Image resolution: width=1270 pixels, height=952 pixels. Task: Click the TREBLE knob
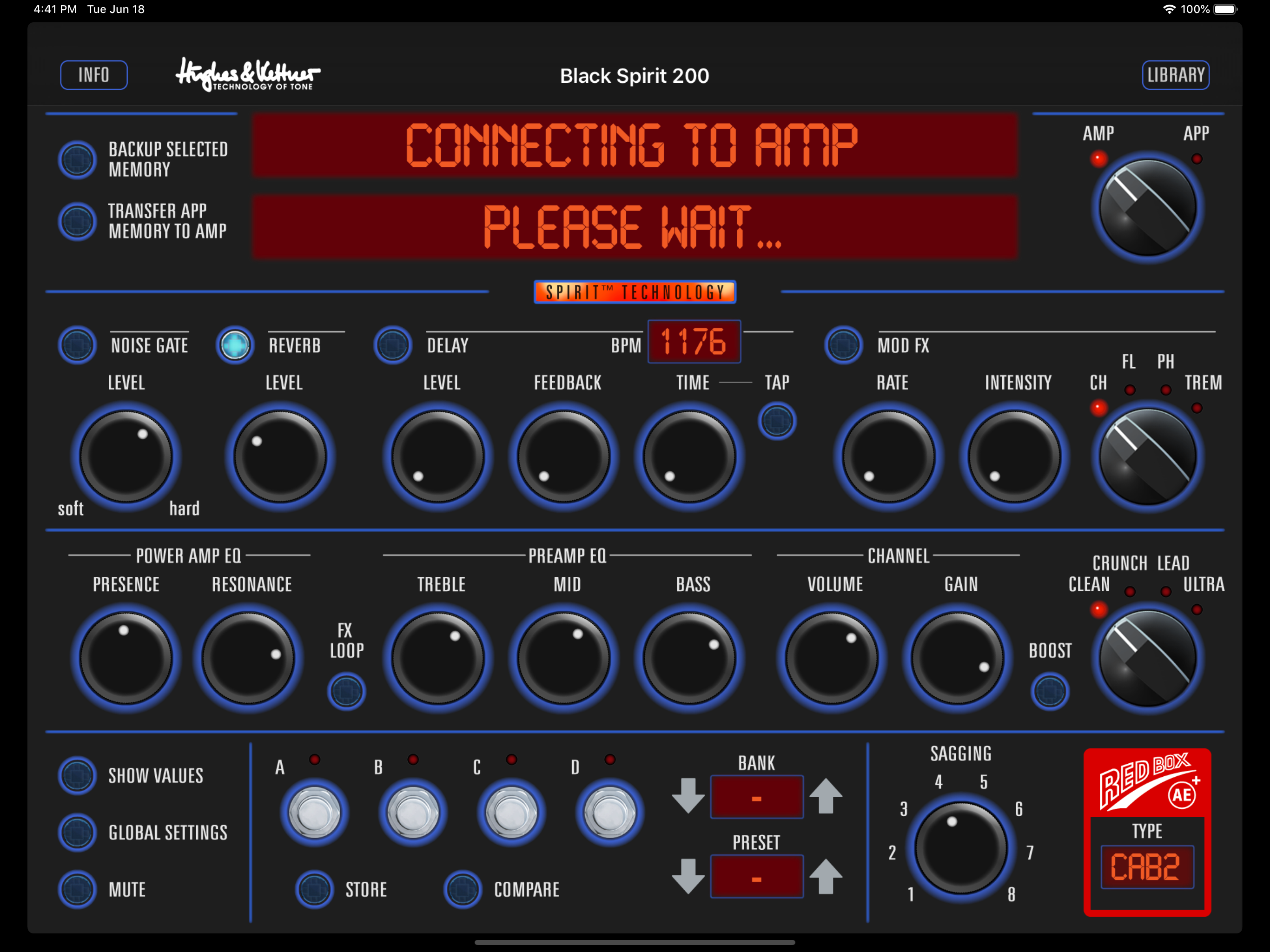438,658
